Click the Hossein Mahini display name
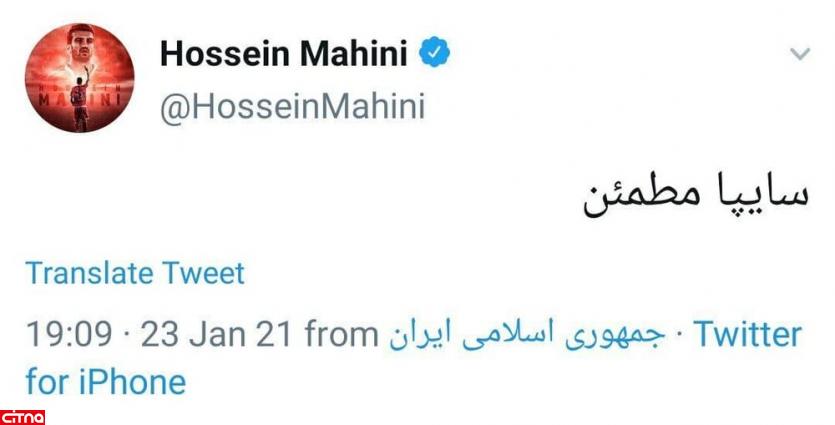This screenshot has width=835, height=425. coord(283,55)
